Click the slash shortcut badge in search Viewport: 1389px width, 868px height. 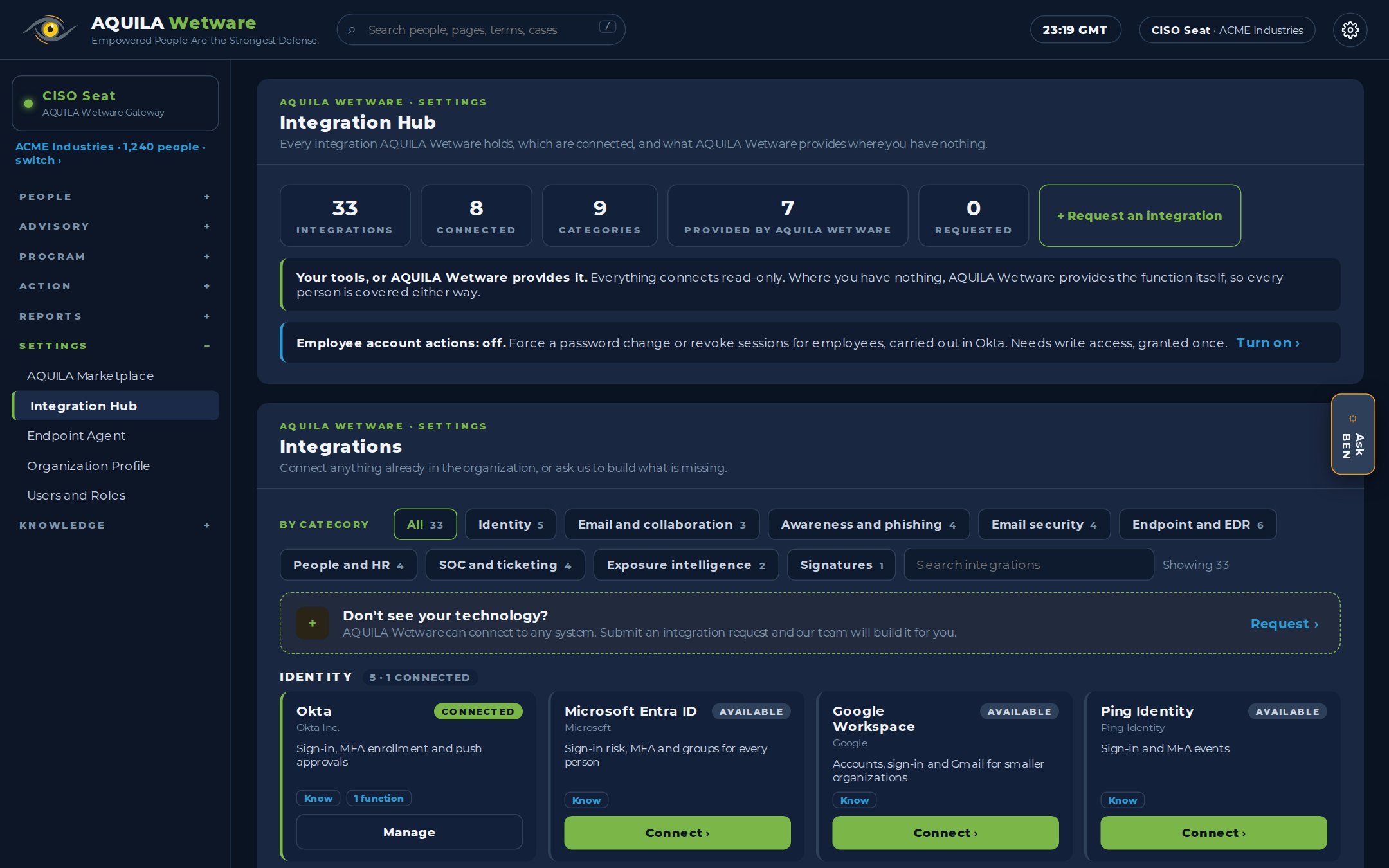[607, 26]
